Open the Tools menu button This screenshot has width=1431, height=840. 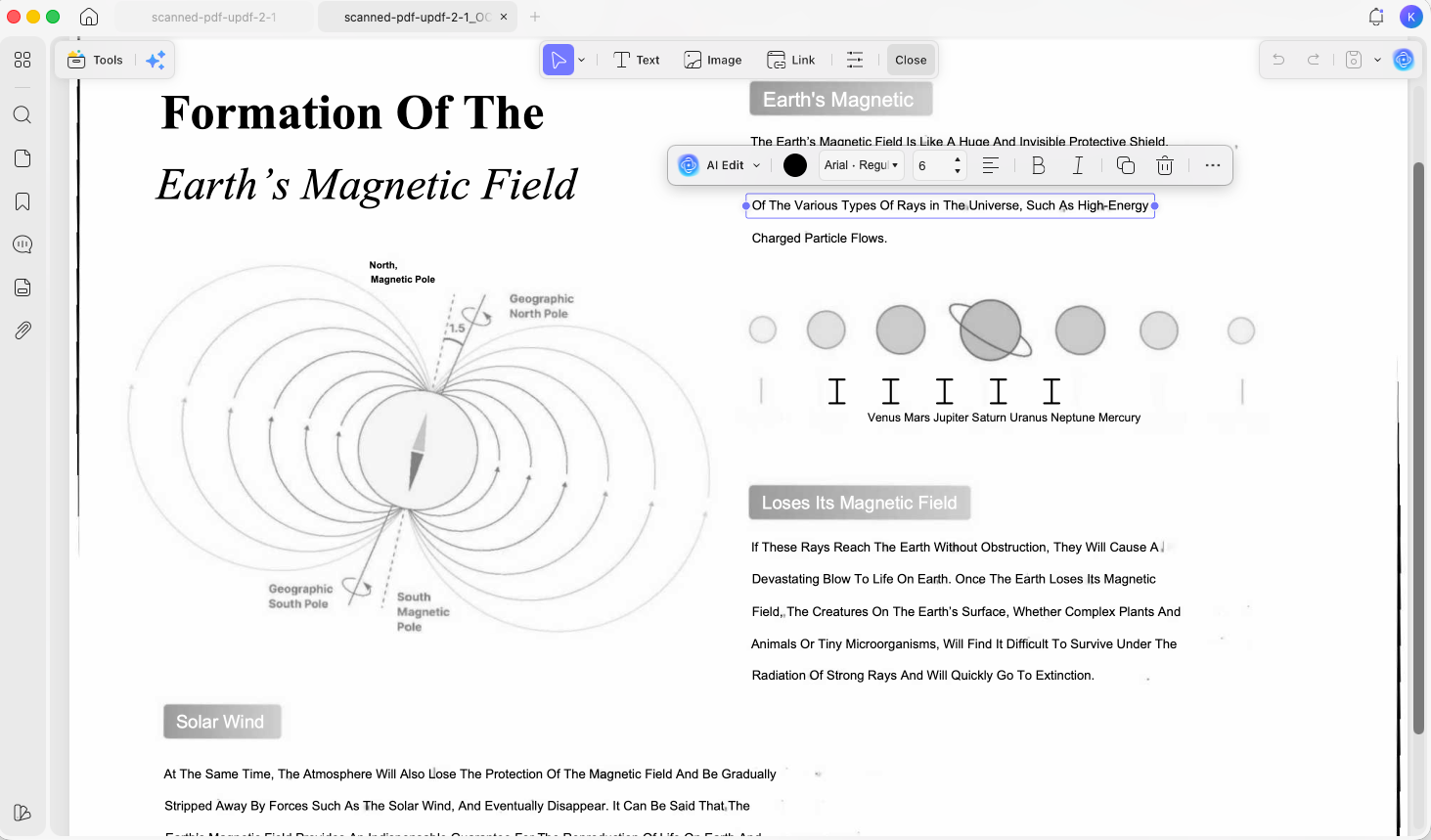95,60
